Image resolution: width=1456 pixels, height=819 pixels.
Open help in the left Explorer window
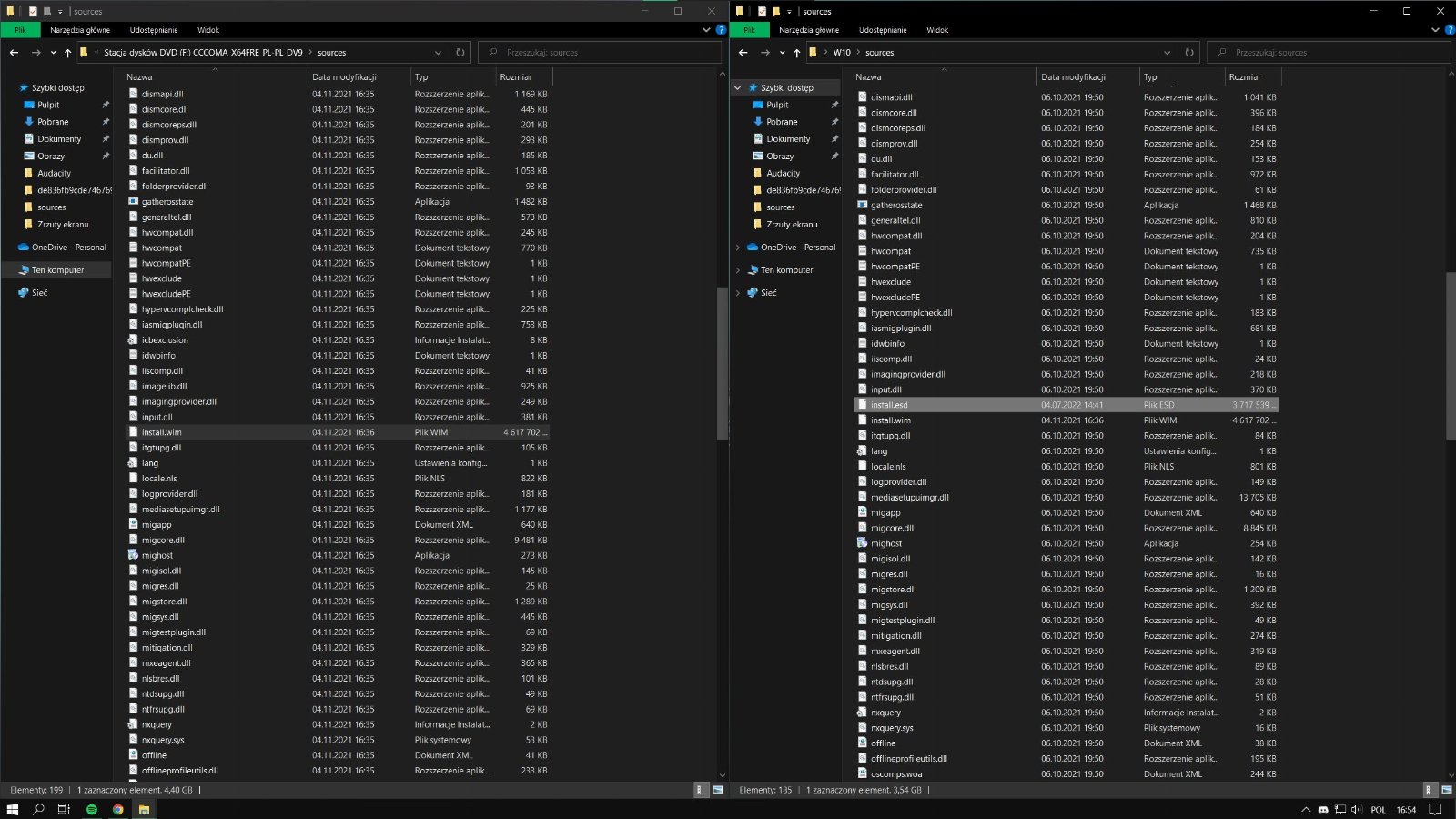(x=721, y=30)
